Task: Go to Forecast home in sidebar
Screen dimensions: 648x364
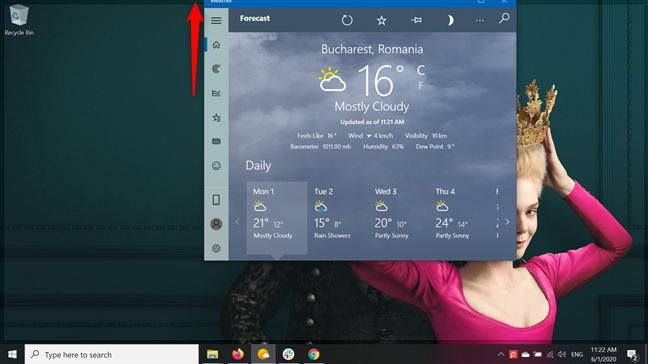Action: (216, 45)
